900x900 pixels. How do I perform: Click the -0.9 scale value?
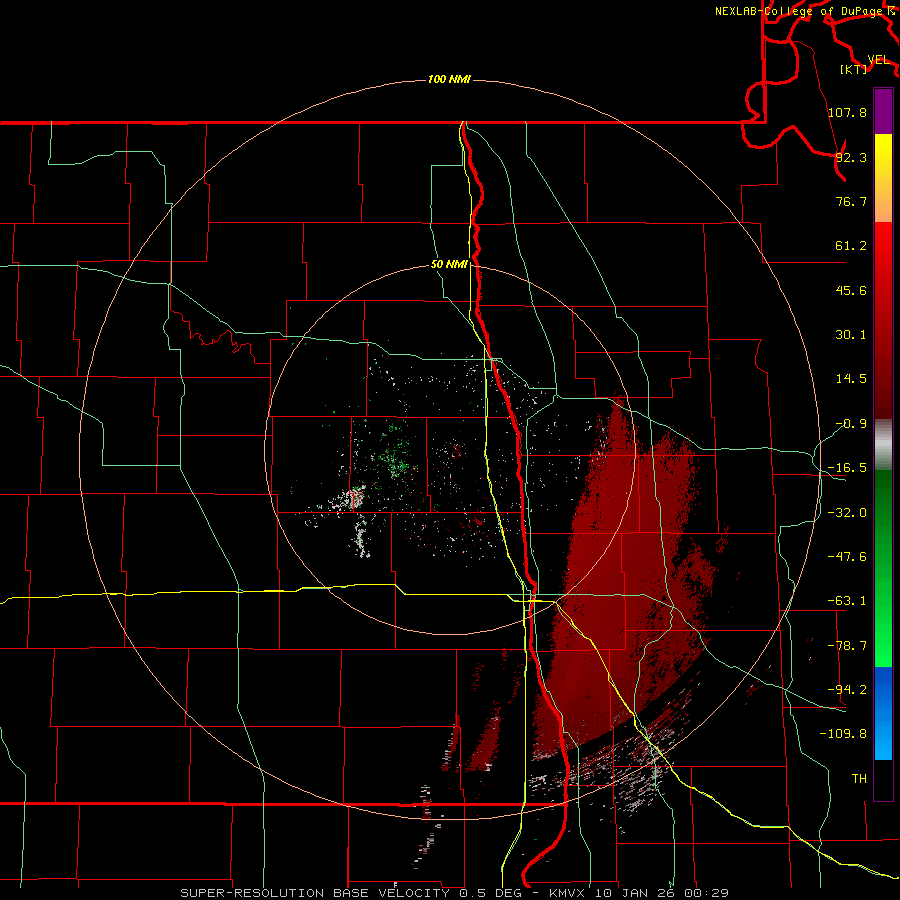851,424
